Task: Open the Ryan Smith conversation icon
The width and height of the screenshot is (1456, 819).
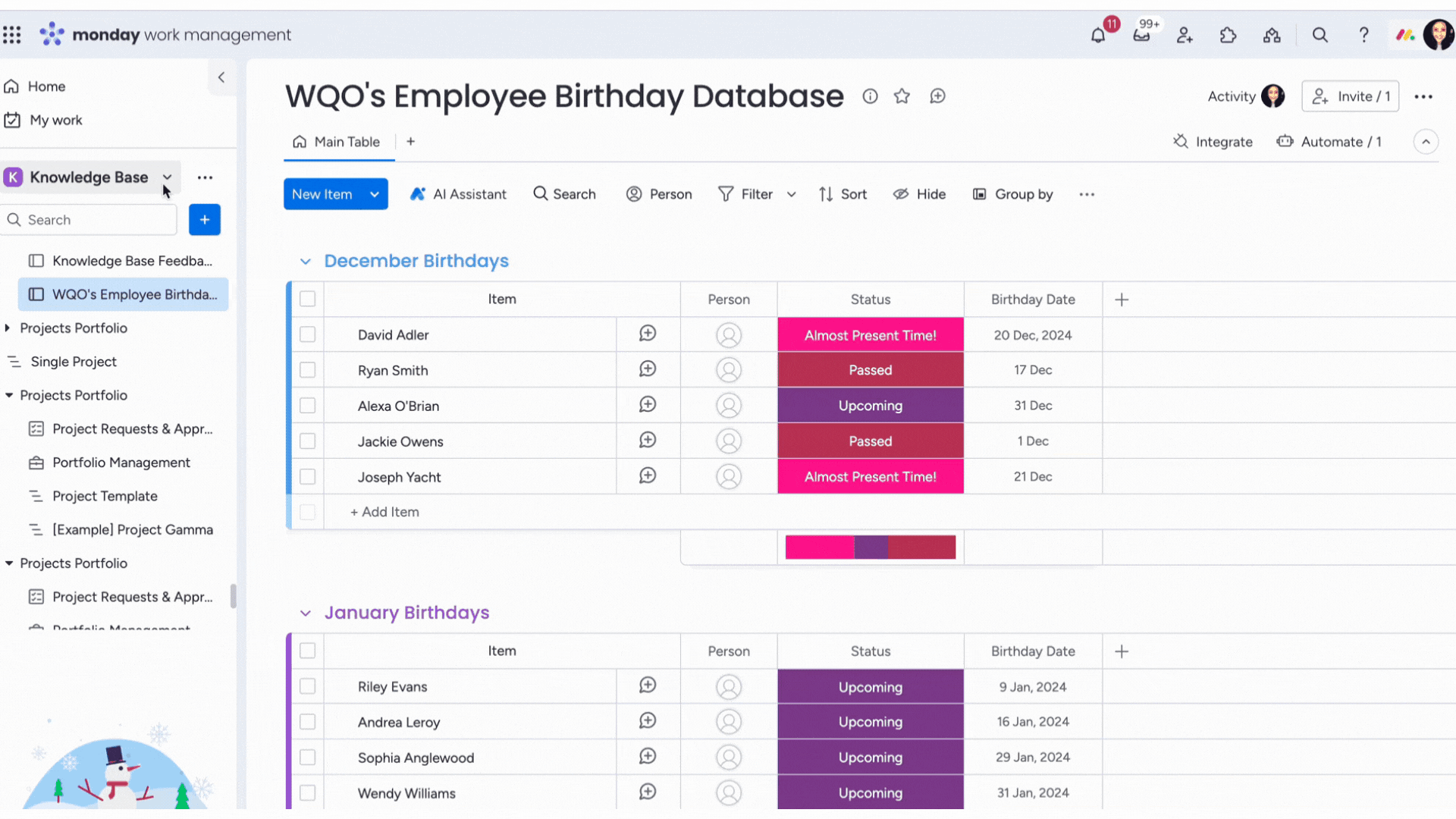Action: click(648, 369)
